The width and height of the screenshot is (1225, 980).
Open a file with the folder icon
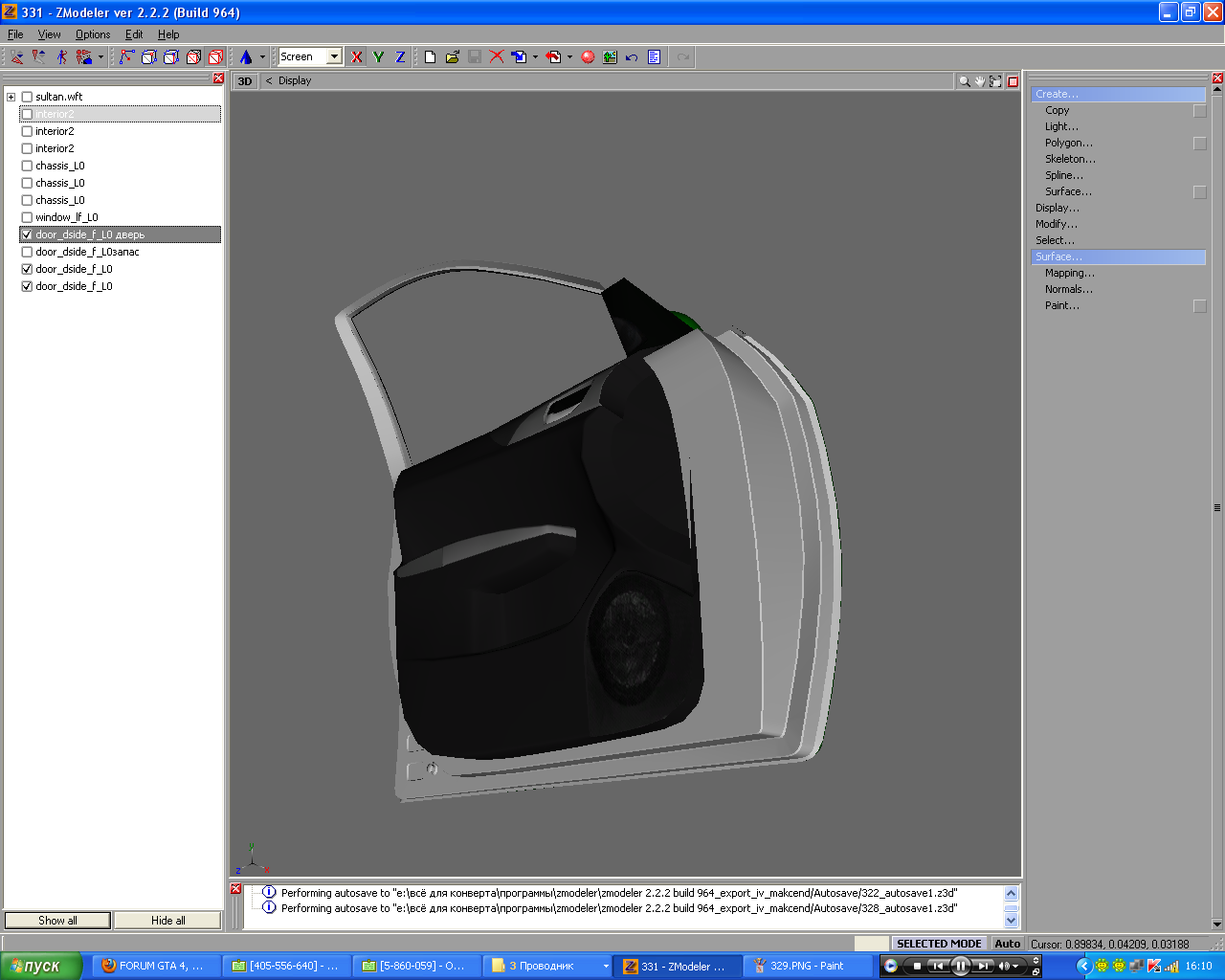coord(452,57)
